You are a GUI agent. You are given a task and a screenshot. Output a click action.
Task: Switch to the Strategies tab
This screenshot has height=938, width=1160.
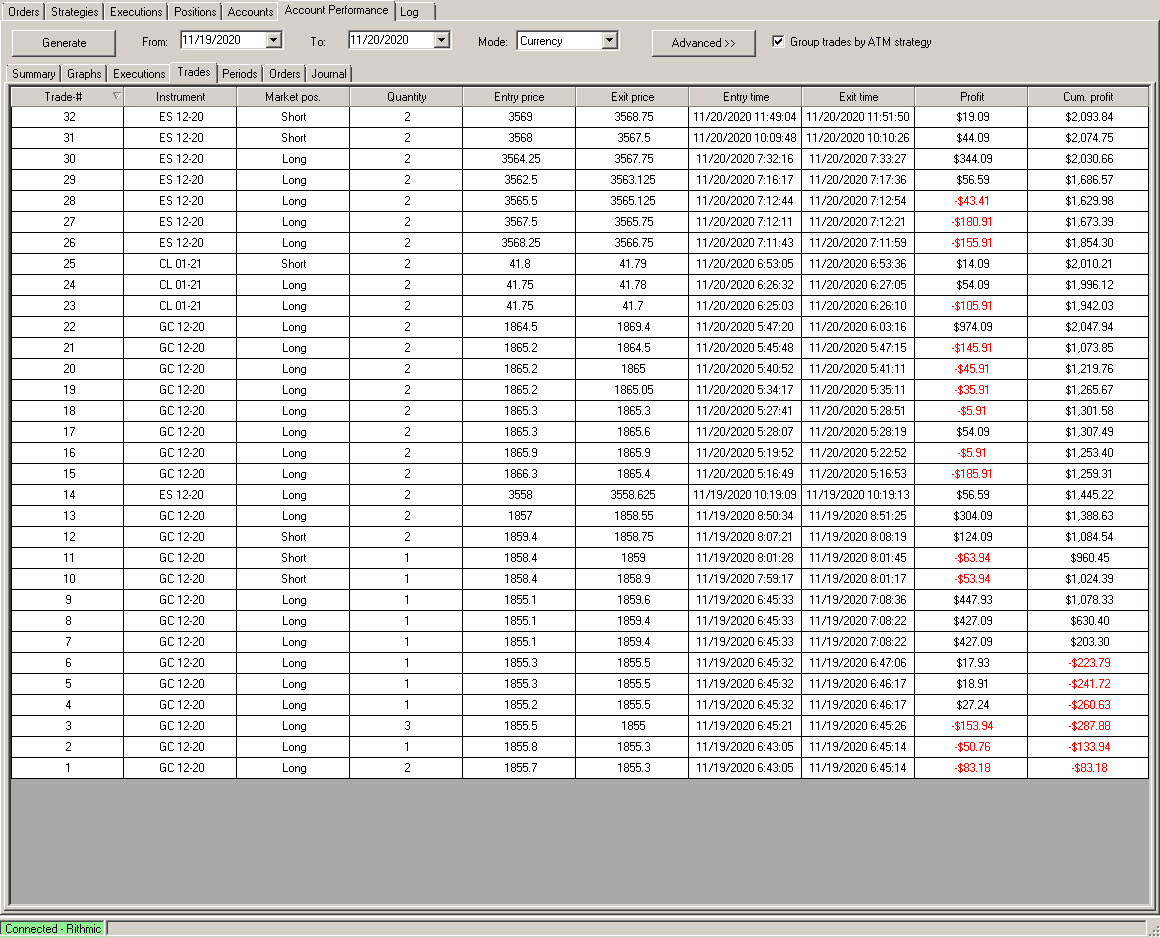coord(75,12)
